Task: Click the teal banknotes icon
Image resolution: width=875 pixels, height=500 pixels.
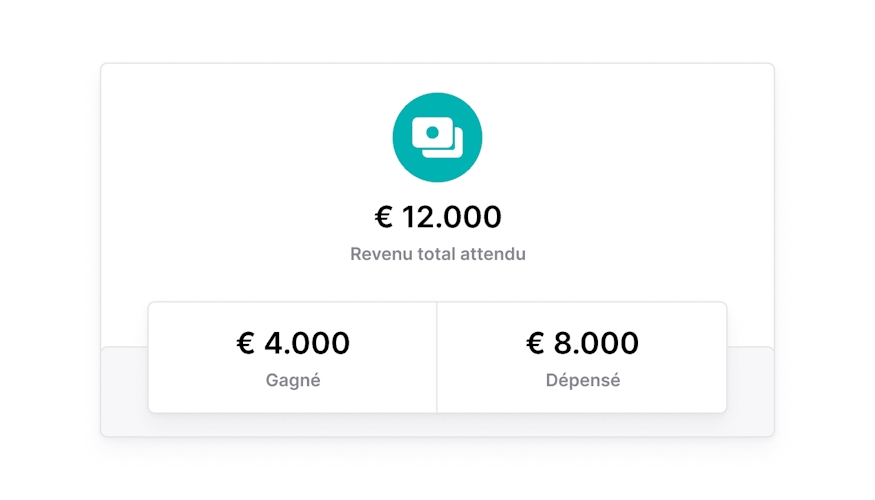Action: coord(437,137)
